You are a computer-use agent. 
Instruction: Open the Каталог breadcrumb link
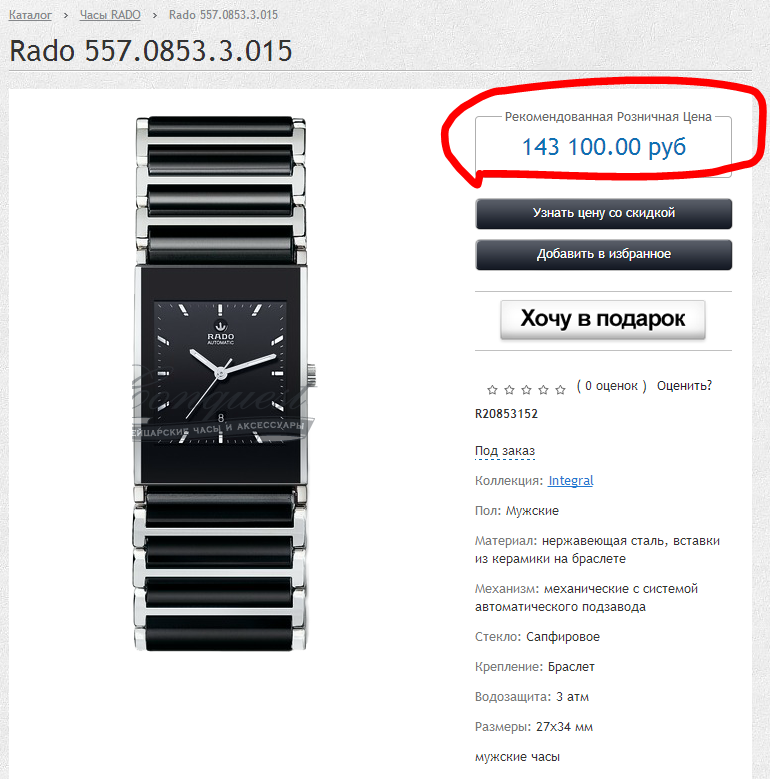pos(30,15)
